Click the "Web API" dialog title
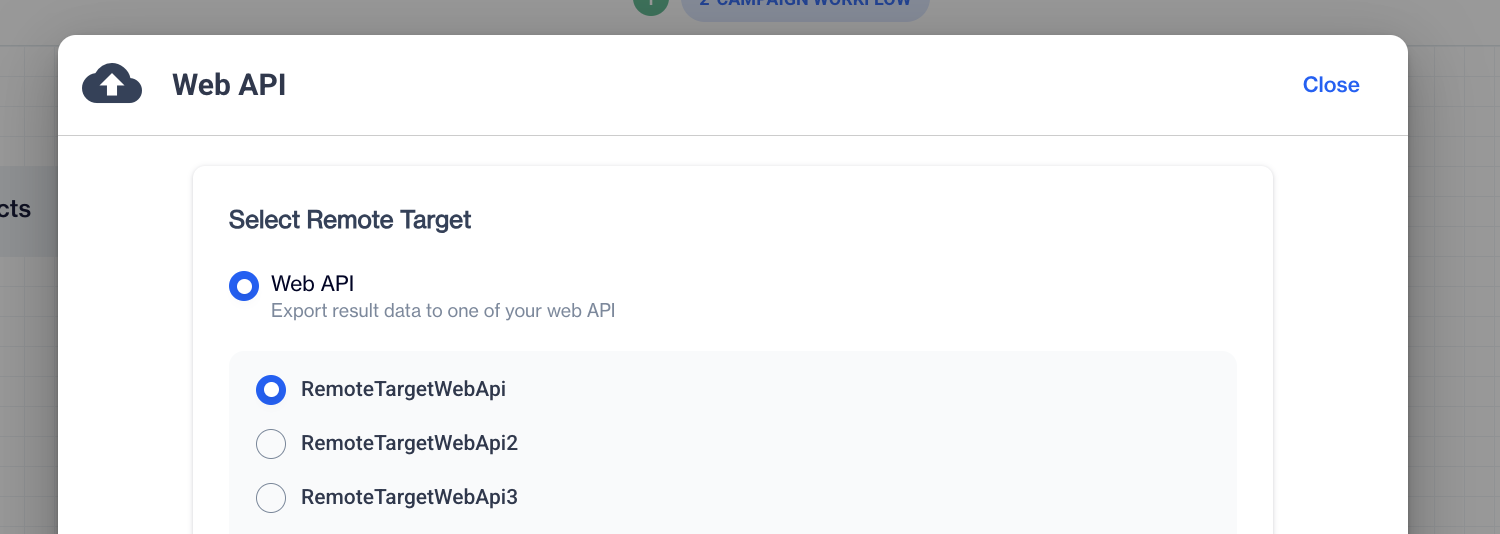Image resolution: width=1500 pixels, height=534 pixels. [x=229, y=85]
